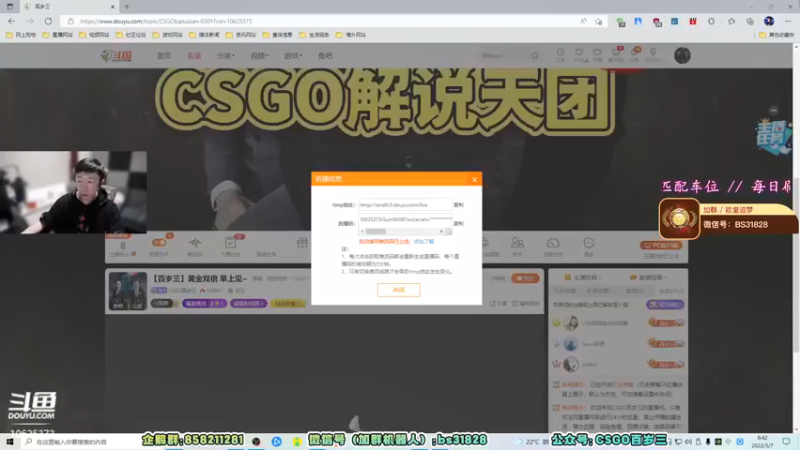The image size is (800, 450).
Task: Open the Windows Start button
Action: (x=10, y=442)
